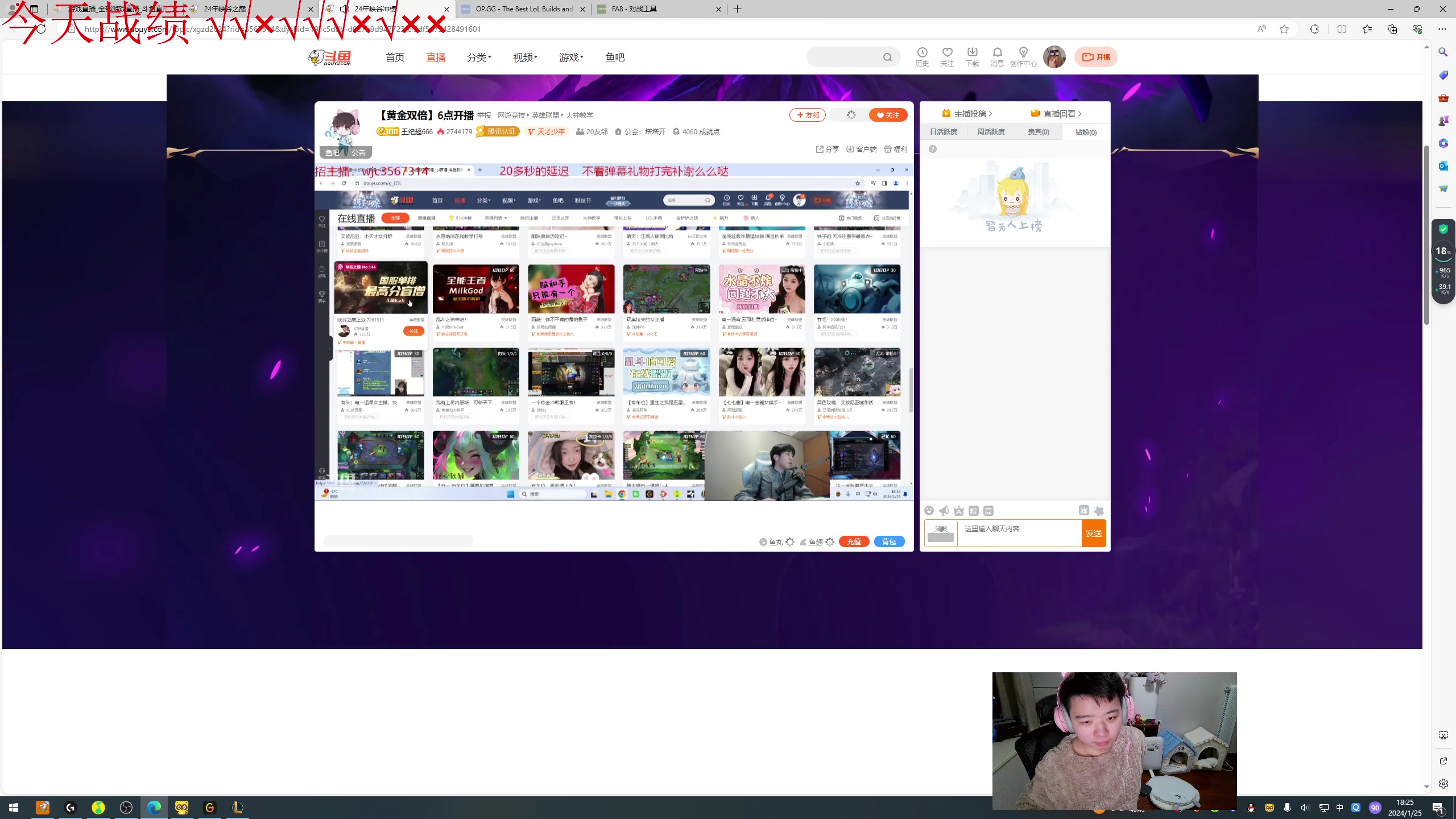Click the 发送 send button
1456x819 pixels.
(1094, 533)
